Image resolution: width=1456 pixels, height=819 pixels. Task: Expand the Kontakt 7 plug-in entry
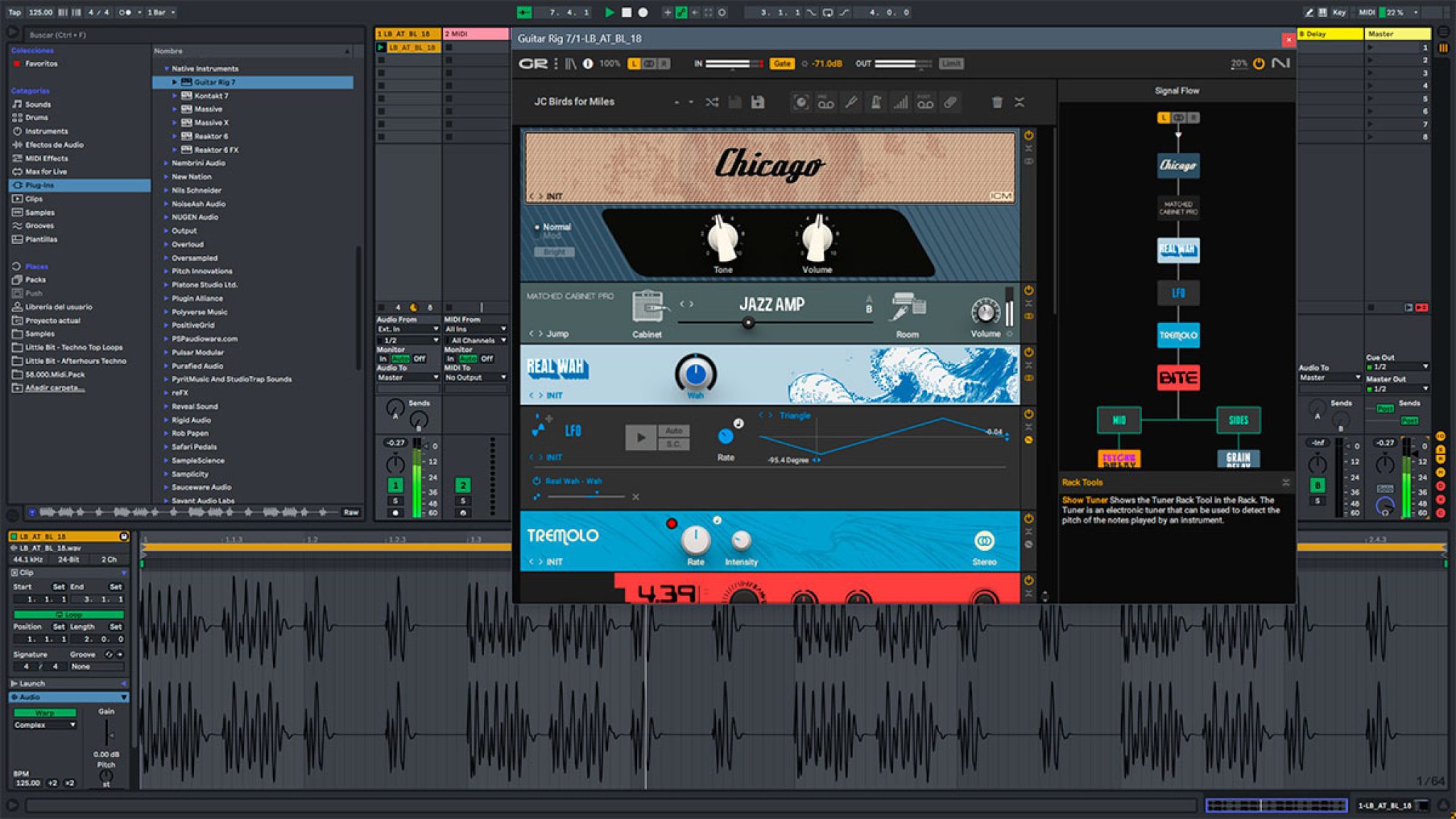tap(175, 96)
